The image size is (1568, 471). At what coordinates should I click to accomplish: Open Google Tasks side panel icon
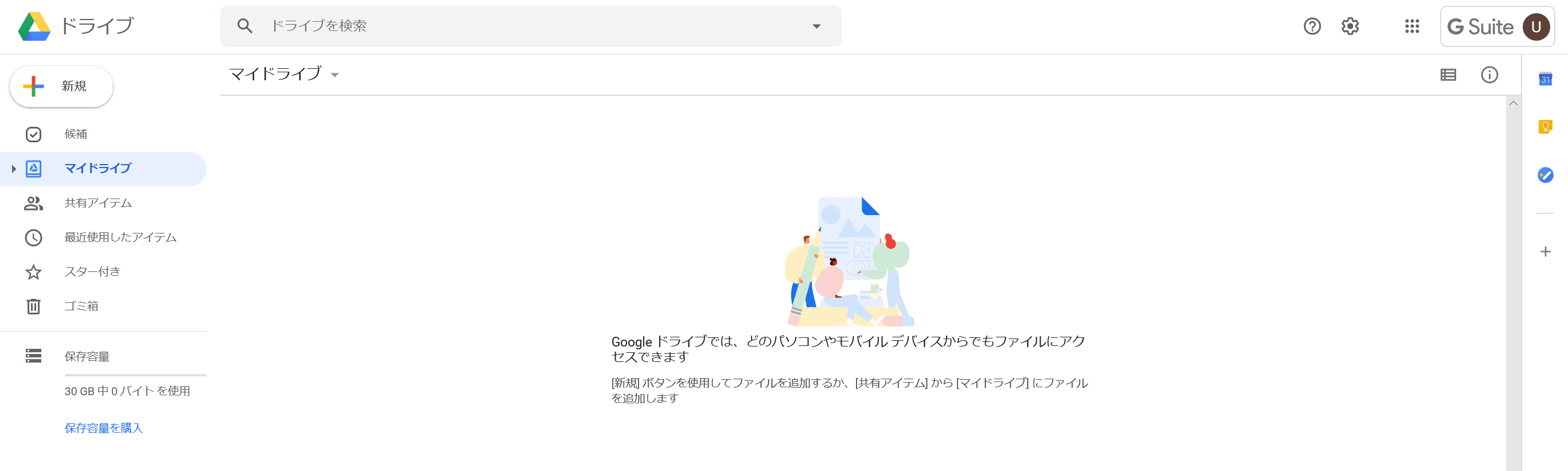click(1545, 175)
